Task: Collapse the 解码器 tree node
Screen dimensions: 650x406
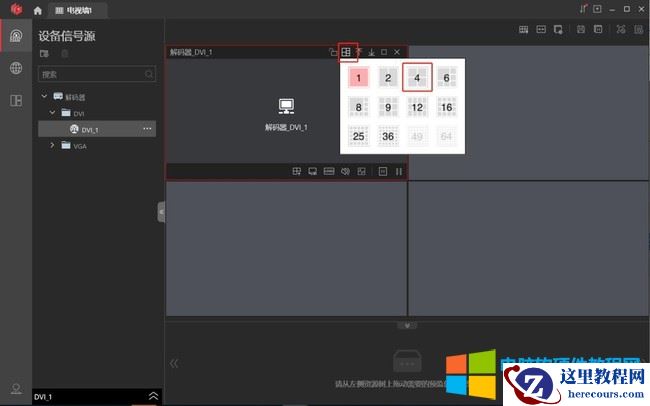Action: pos(44,96)
